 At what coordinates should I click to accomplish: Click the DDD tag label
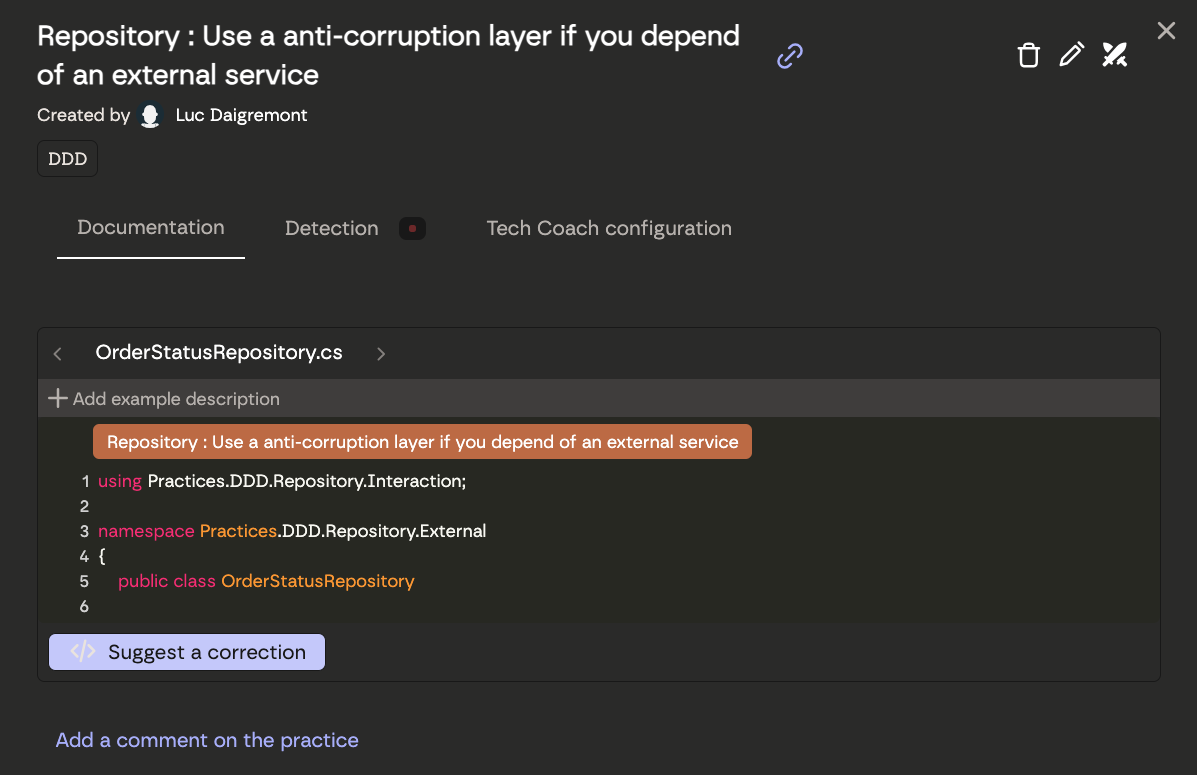coord(68,159)
